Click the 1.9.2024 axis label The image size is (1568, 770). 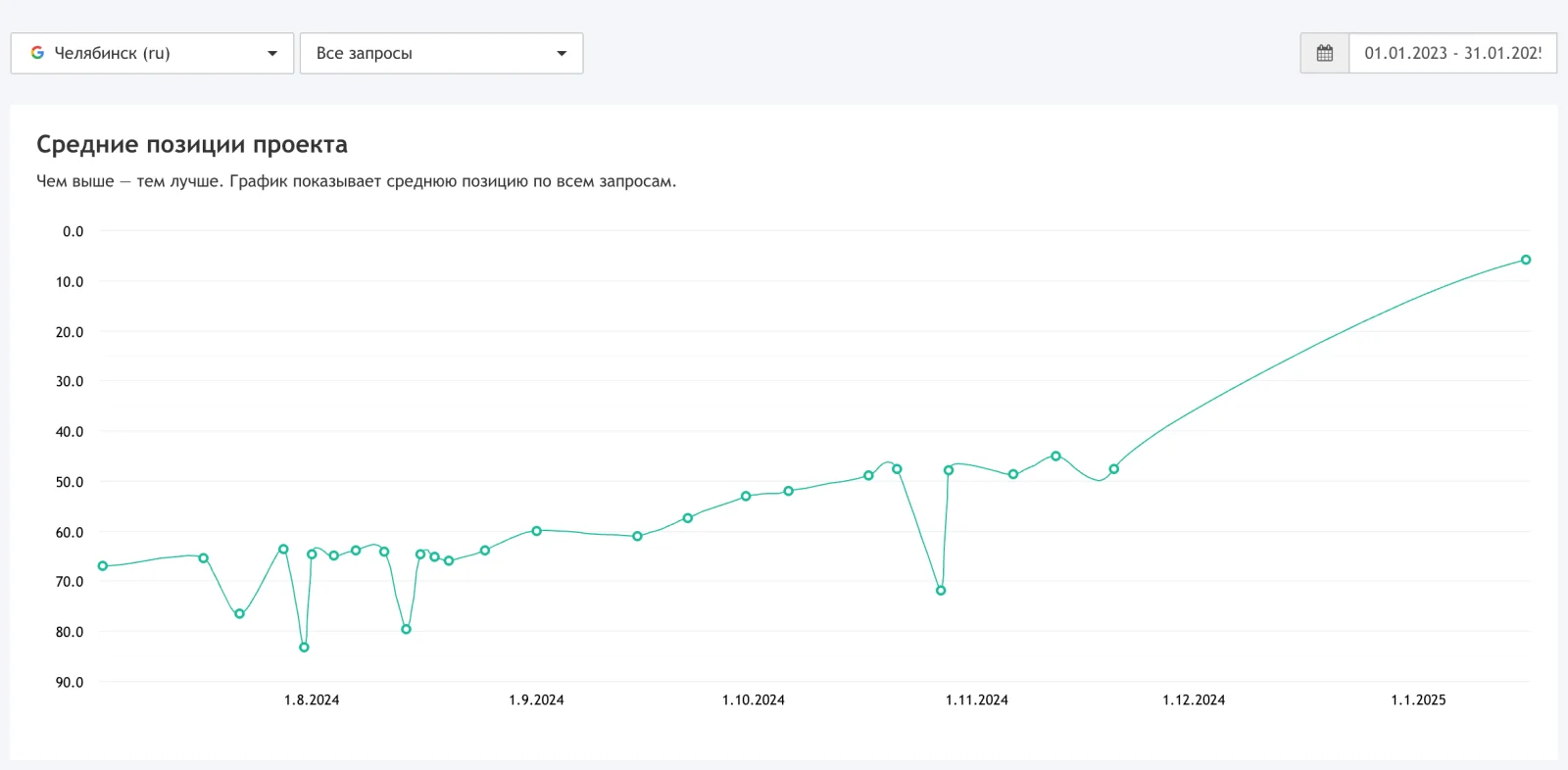(536, 699)
